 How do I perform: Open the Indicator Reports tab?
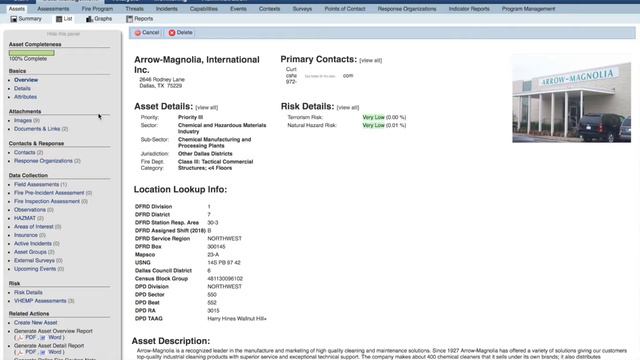[469, 9]
